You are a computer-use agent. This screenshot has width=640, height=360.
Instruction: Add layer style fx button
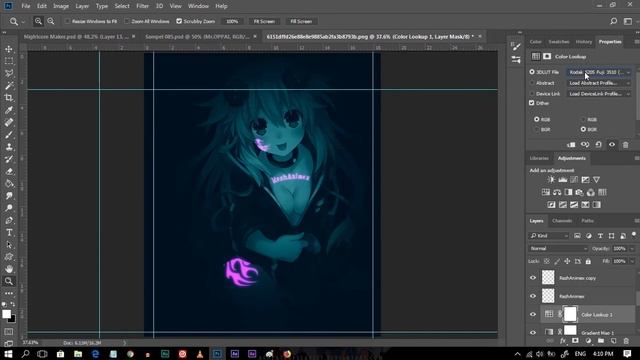563,341
